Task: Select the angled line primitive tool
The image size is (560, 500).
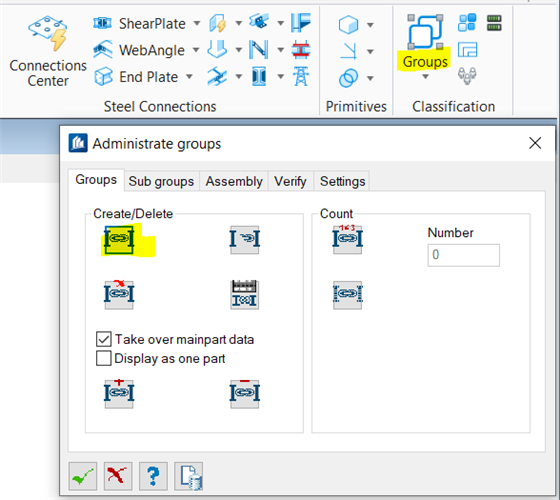Action: pos(348,51)
